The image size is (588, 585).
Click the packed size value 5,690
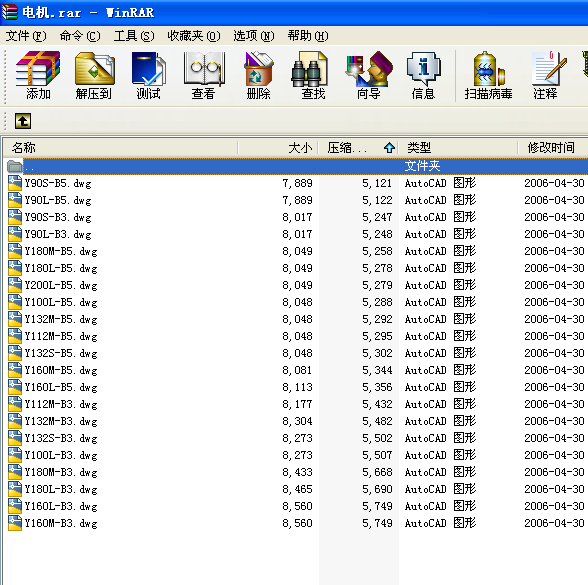[x=377, y=489]
